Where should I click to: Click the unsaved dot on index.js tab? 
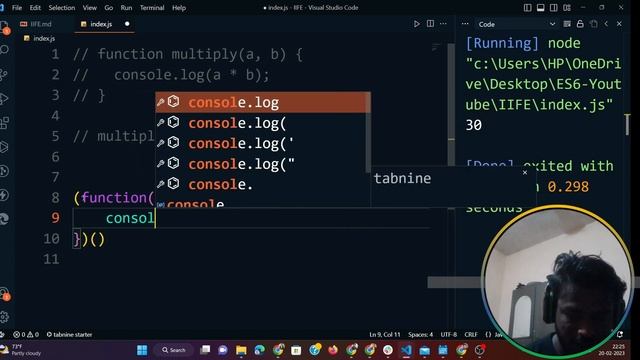tap(127, 24)
